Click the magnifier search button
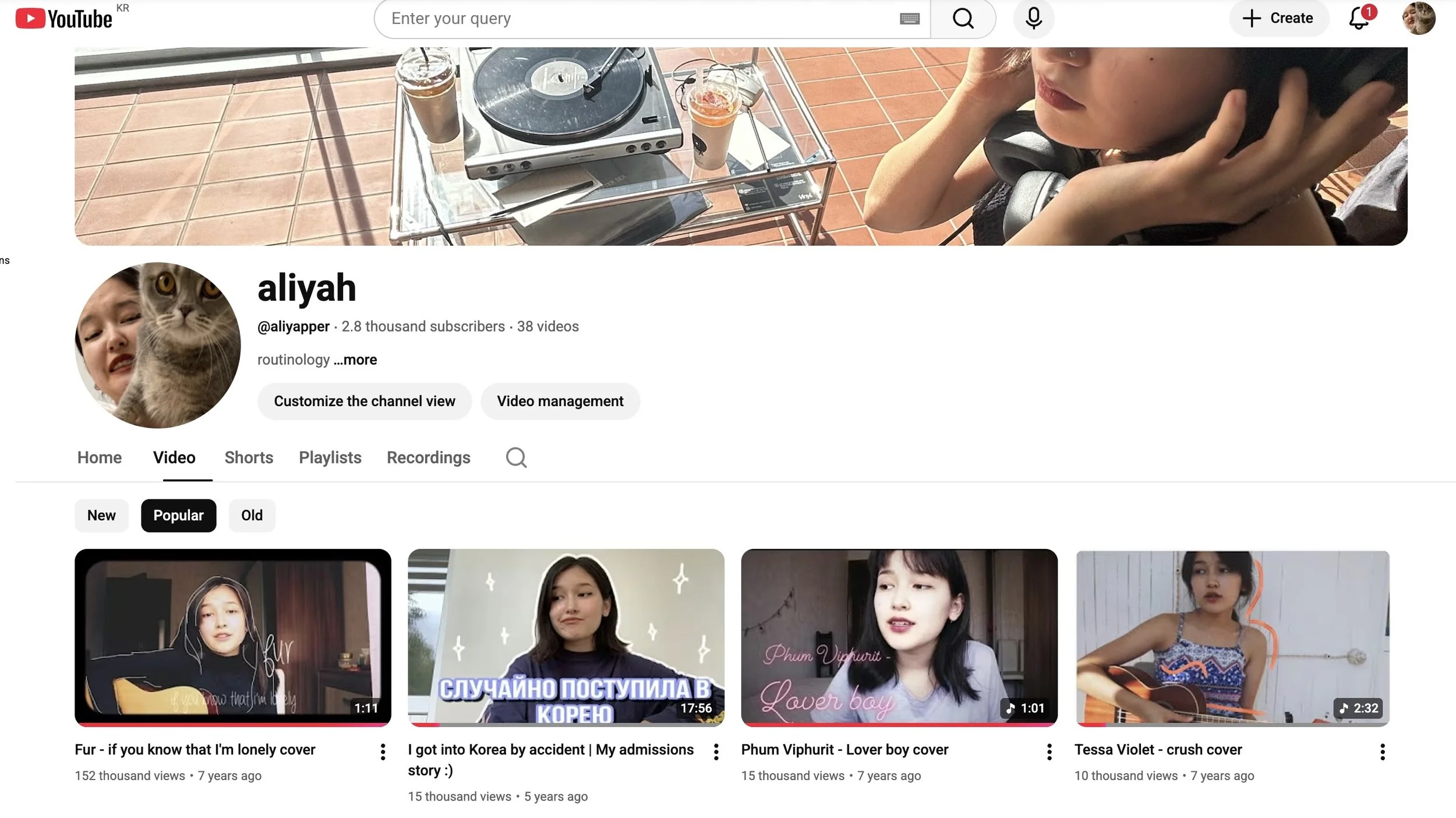 963,19
